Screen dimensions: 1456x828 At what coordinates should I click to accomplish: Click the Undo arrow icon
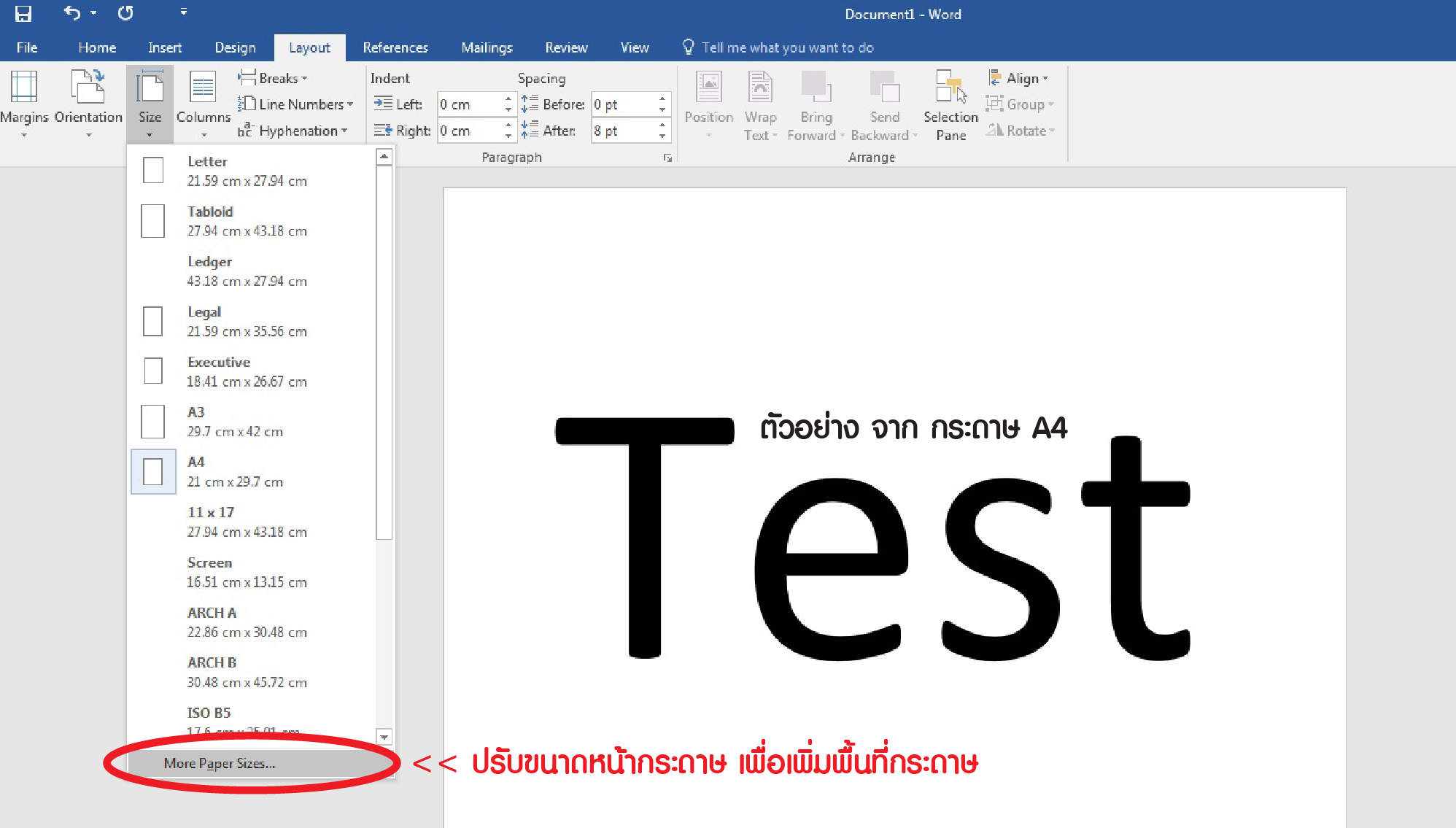[71, 12]
